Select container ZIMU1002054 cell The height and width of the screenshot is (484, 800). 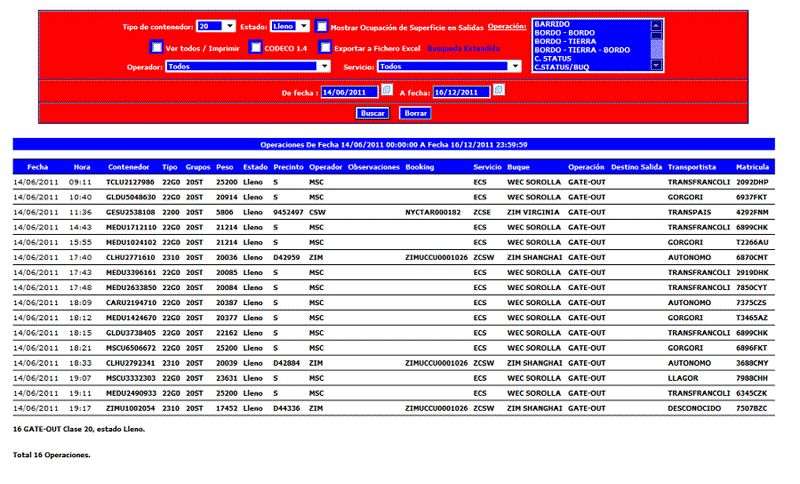(131, 409)
